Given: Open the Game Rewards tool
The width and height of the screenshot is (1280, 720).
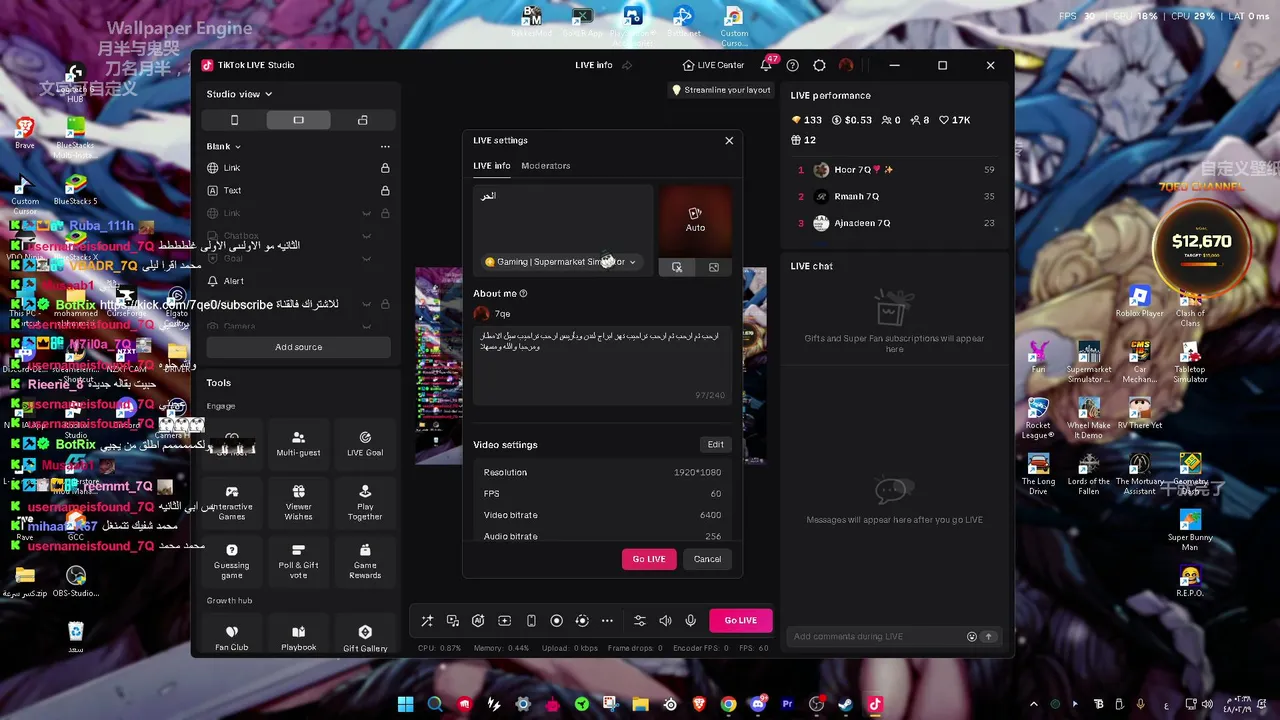Looking at the screenshot, I should tap(365, 561).
